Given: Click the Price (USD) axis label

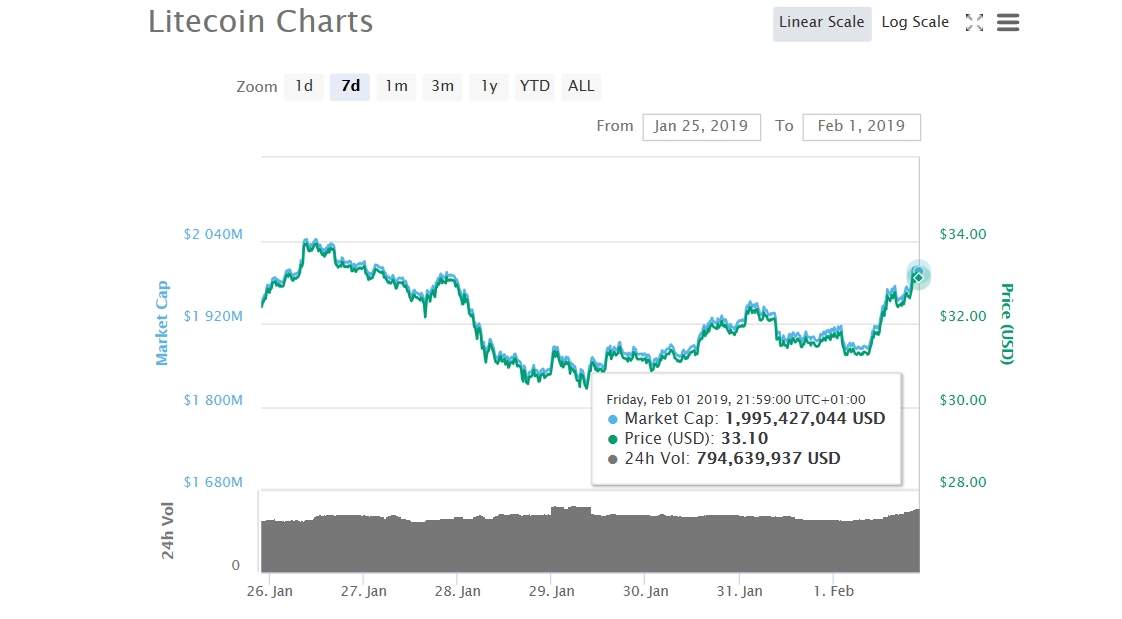Looking at the screenshot, I should point(1007,323).
